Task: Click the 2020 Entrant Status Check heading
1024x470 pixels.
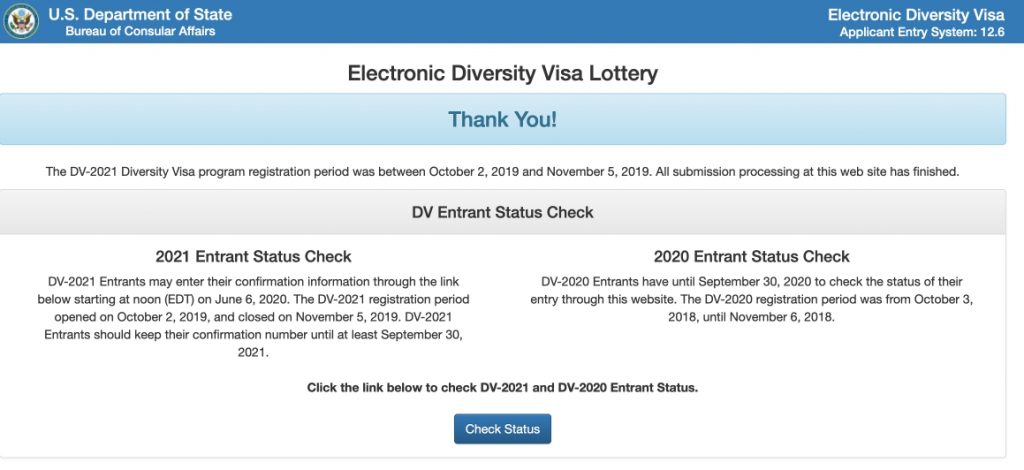Action: [x=752, y=257]
